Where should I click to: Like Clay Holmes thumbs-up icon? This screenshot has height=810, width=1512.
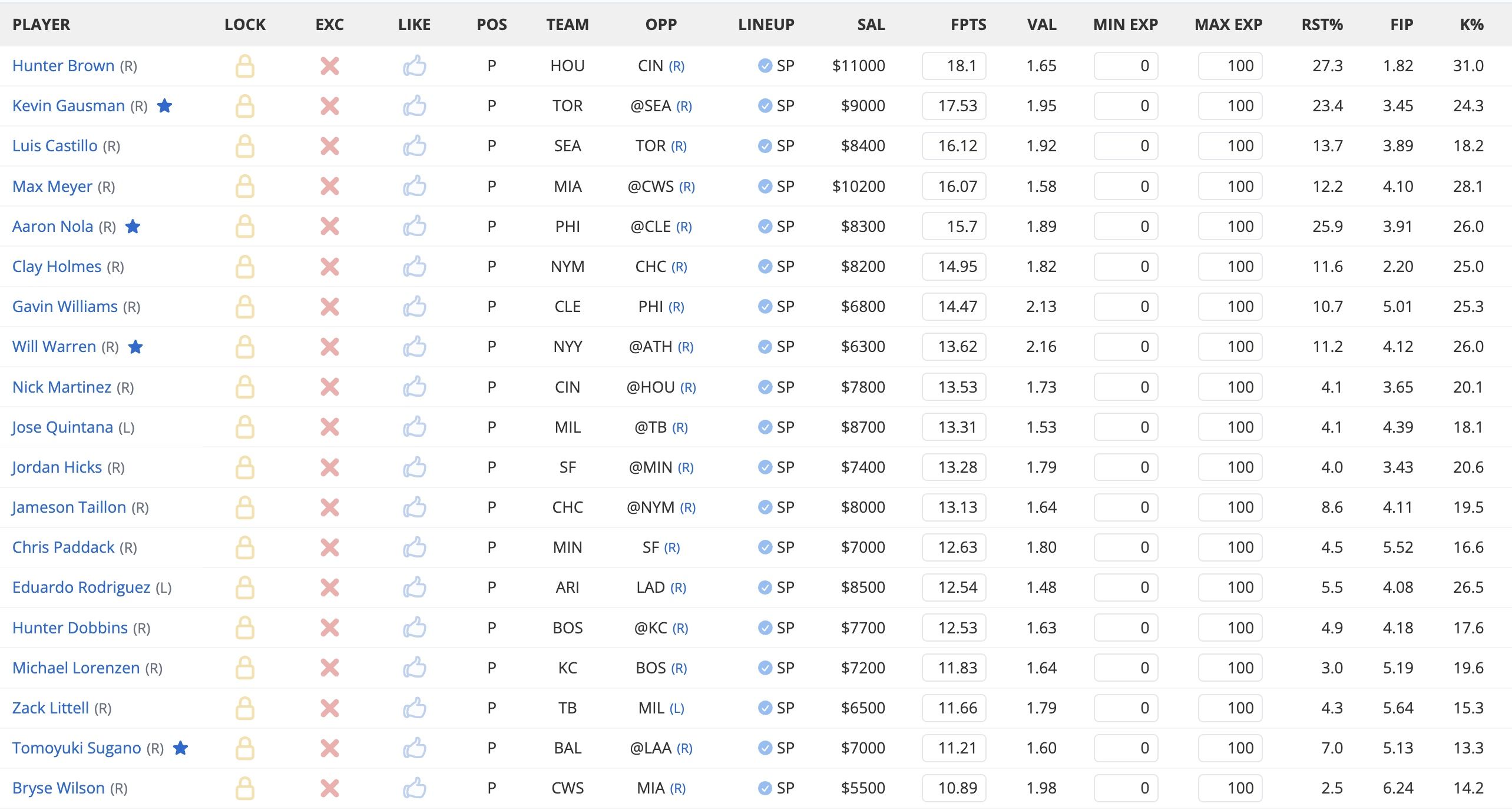(415, 267)
